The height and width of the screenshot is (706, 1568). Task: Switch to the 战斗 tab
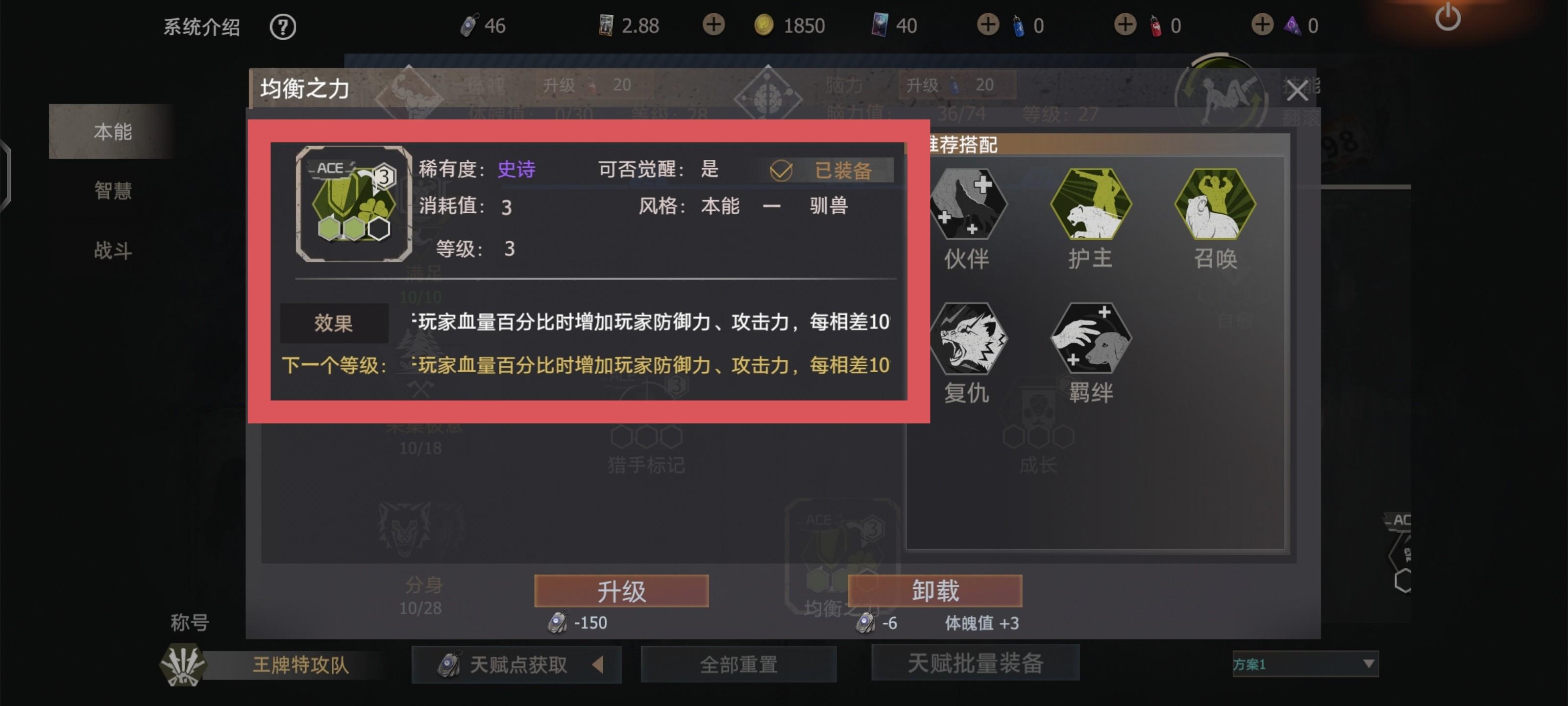[113, 251]
